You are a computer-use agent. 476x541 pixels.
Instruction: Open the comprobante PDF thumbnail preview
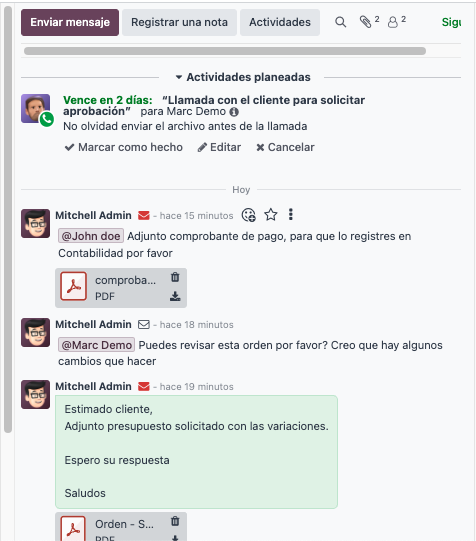73,286
